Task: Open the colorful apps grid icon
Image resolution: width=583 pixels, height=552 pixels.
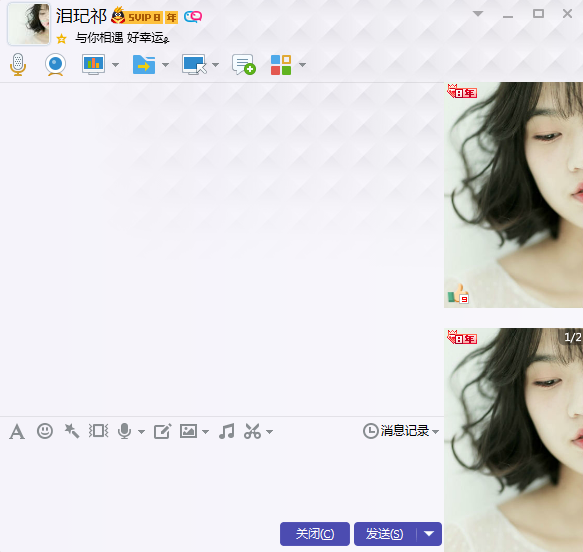Action: click(x=281, y=65)
